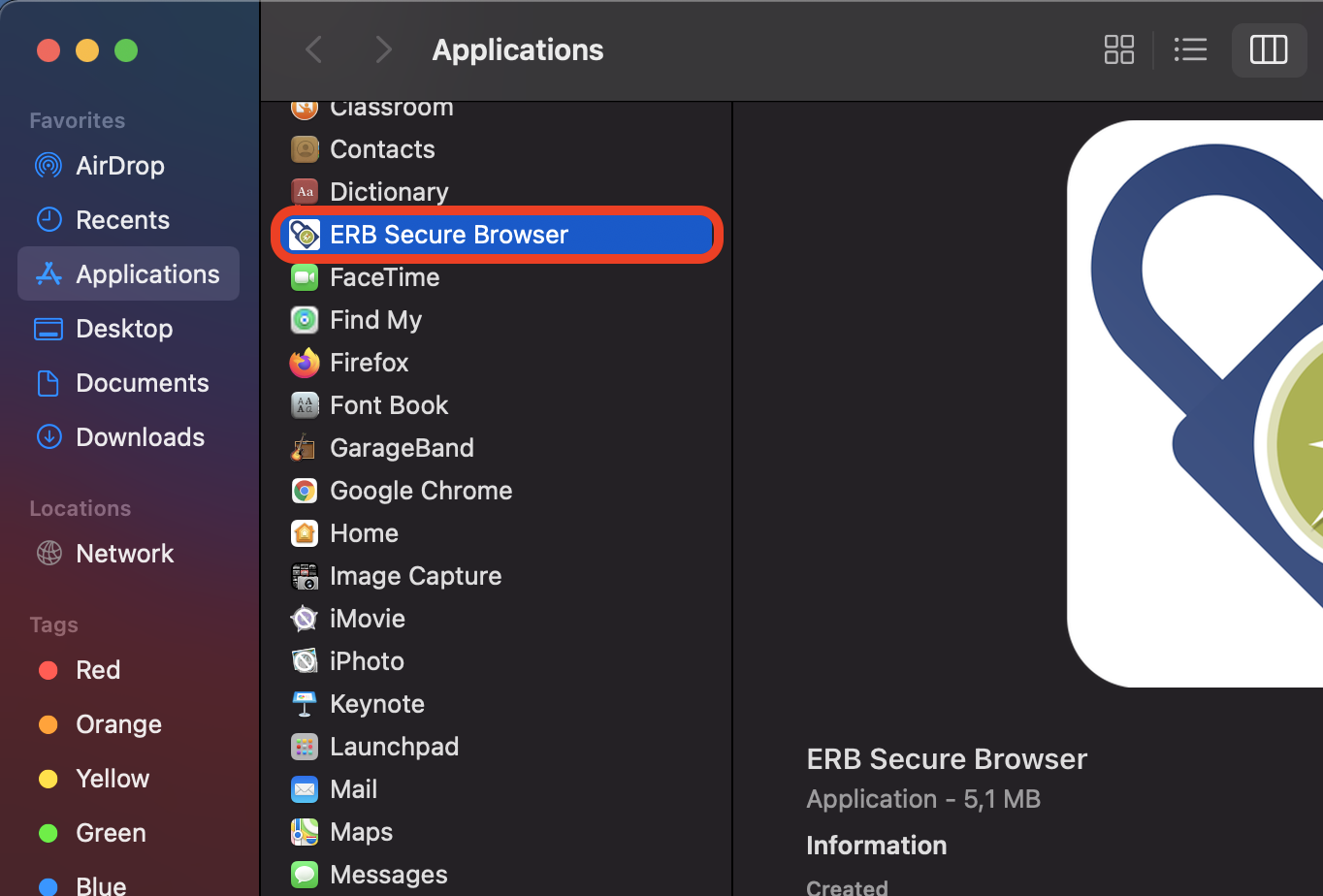Select the Keynote app icon
The width and height of the screenshot is (1323, 896).
(x=305, y=704)
